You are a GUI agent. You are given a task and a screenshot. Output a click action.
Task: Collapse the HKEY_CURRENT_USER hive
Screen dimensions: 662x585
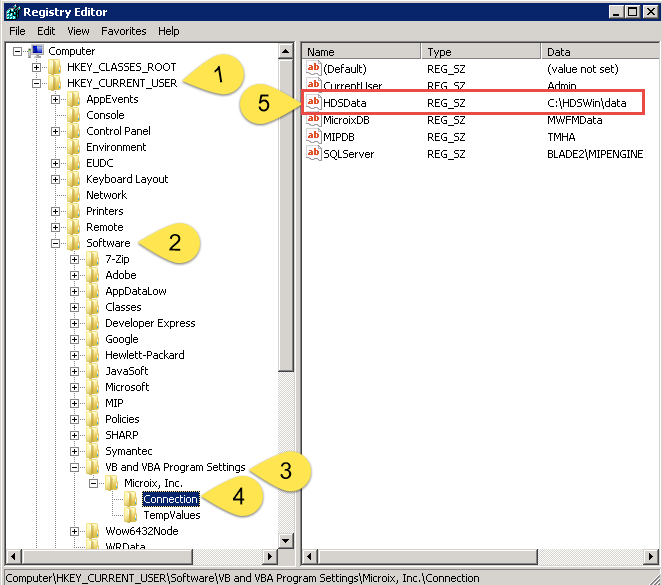pos(37,83)
